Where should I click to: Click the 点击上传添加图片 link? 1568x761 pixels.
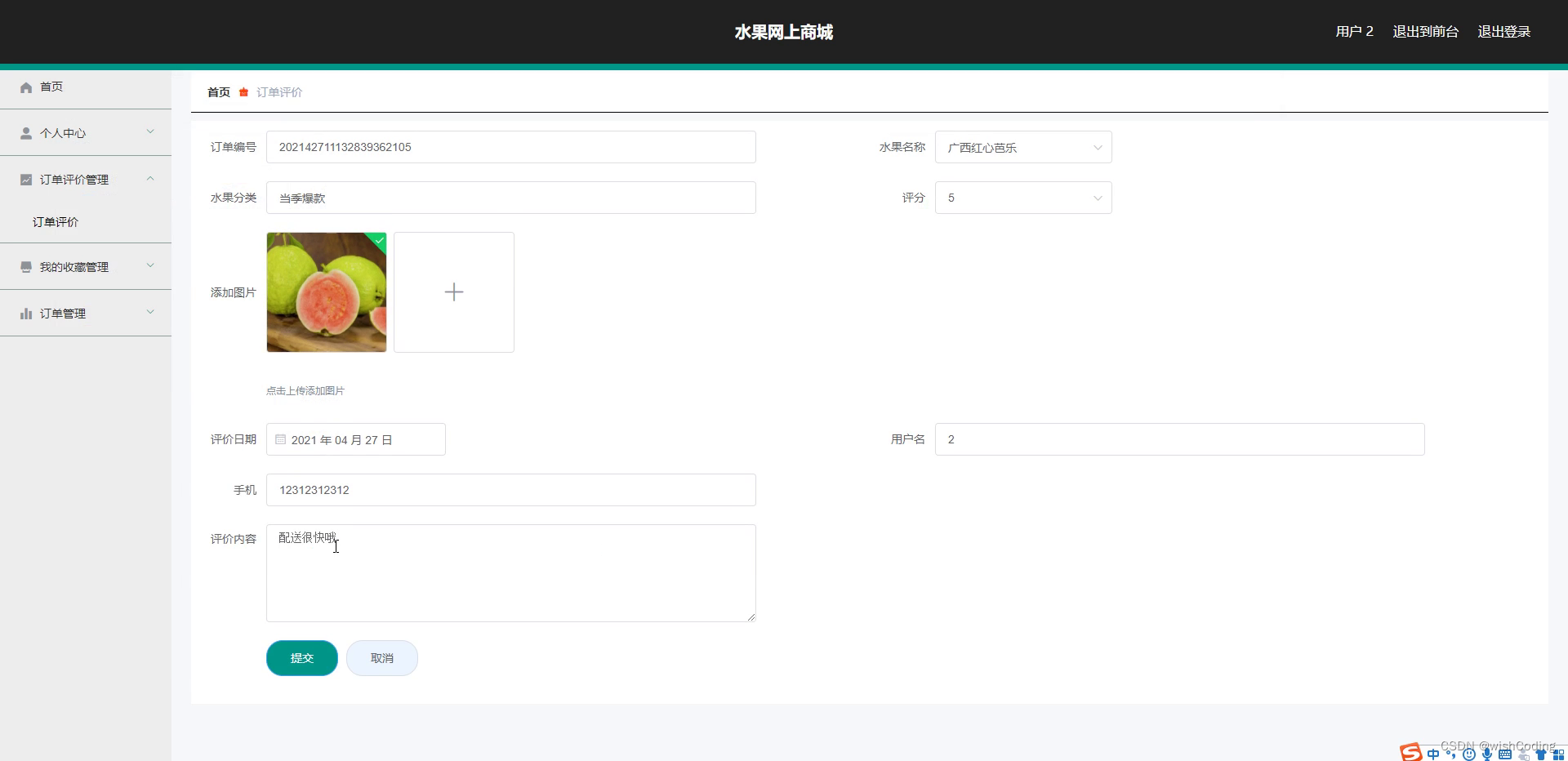tap(305, 390)
